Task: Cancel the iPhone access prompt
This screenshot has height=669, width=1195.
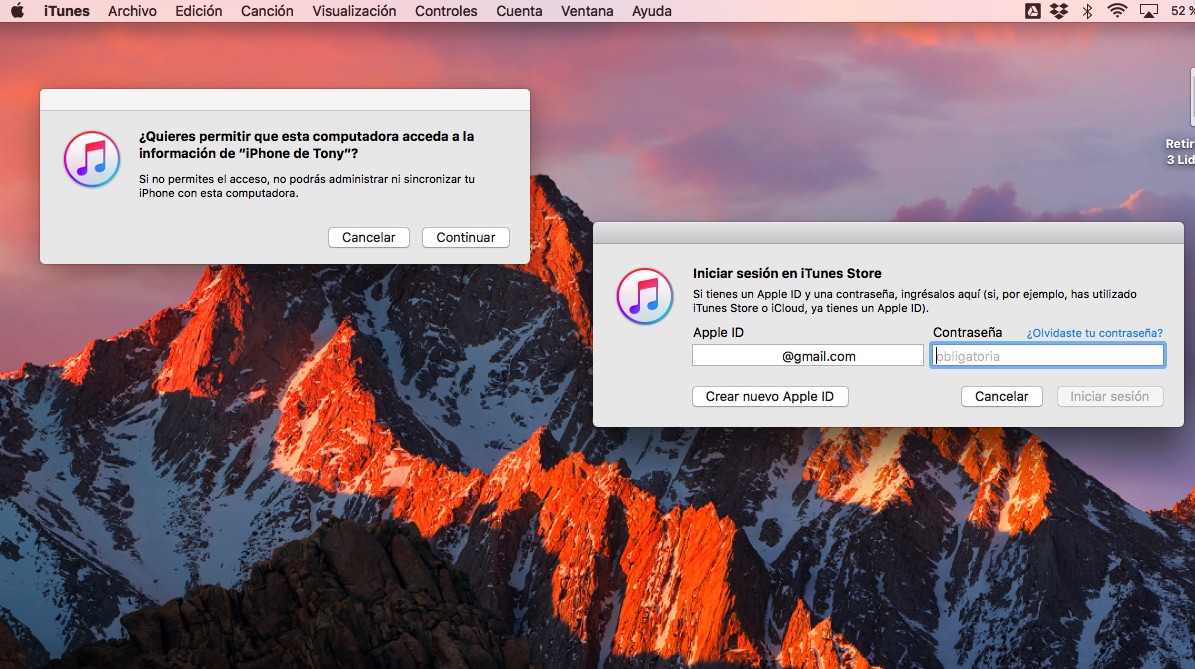Action: (x=368, y=238)
